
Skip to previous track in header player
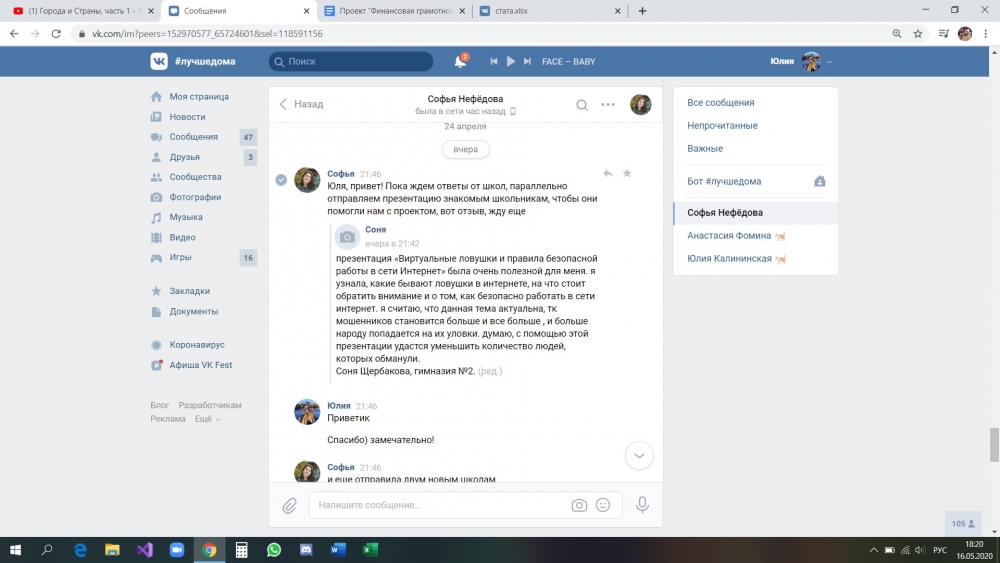pyautogui.click(x=494, y=61)
